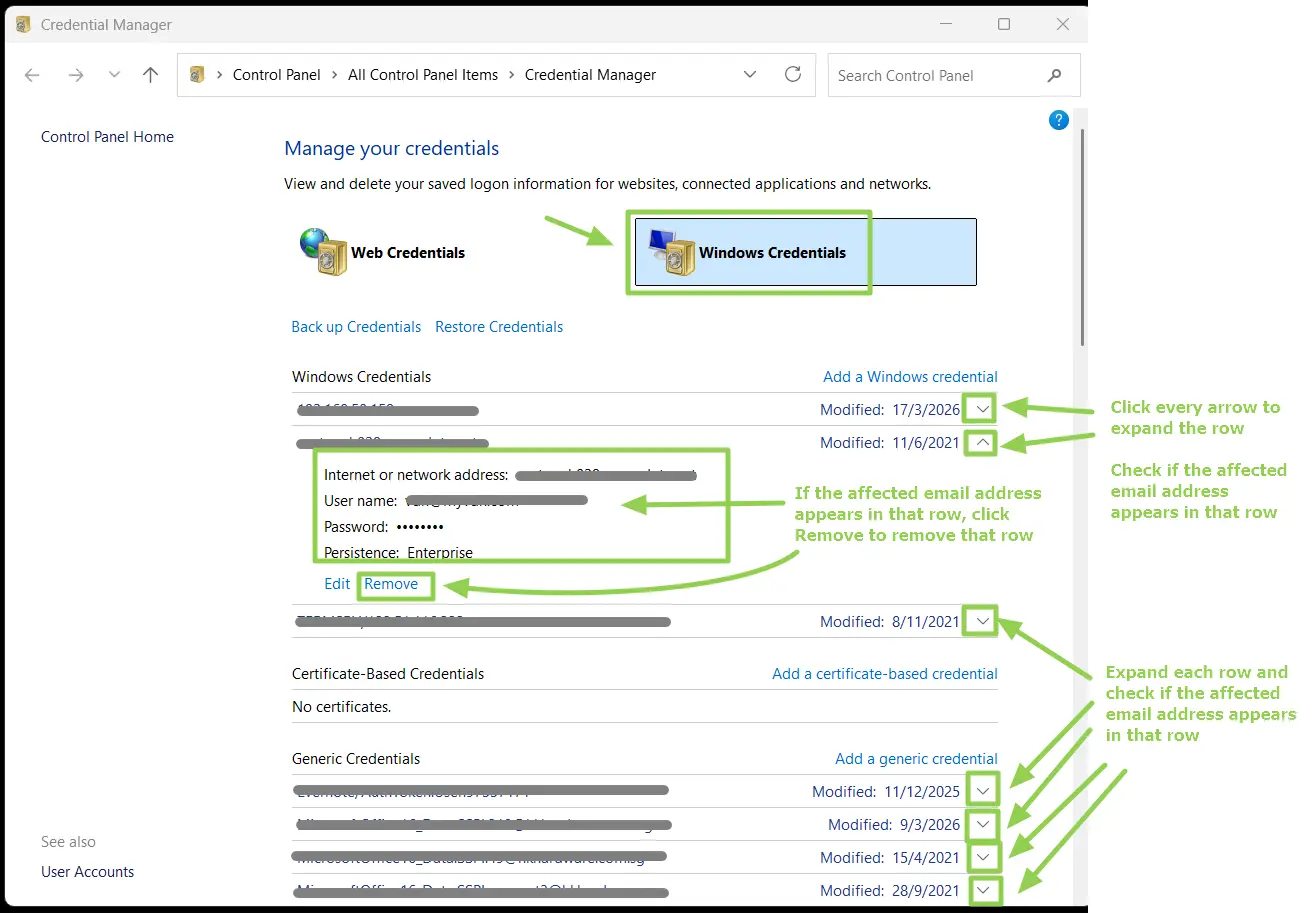Open the recent locations chevron
The image size is (1316, 914).
click(x=114, y=75)
